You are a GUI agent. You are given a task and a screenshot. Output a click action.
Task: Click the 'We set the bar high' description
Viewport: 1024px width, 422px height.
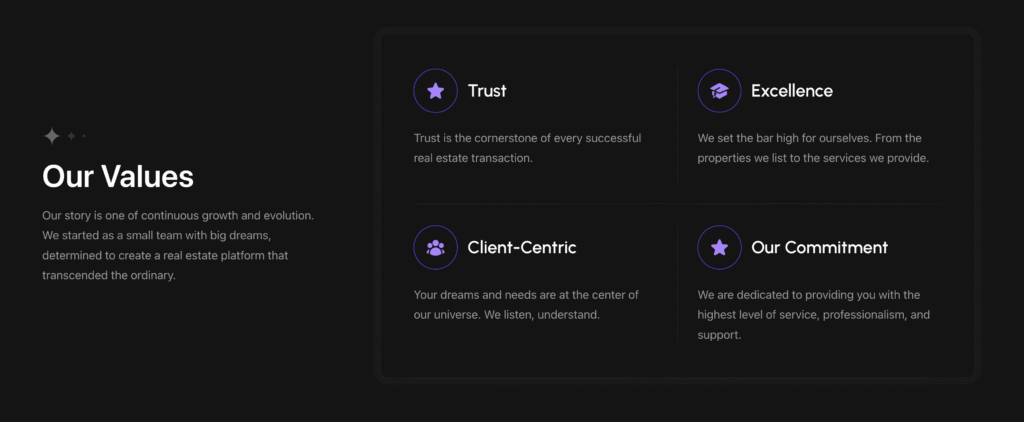coord(813,148)
